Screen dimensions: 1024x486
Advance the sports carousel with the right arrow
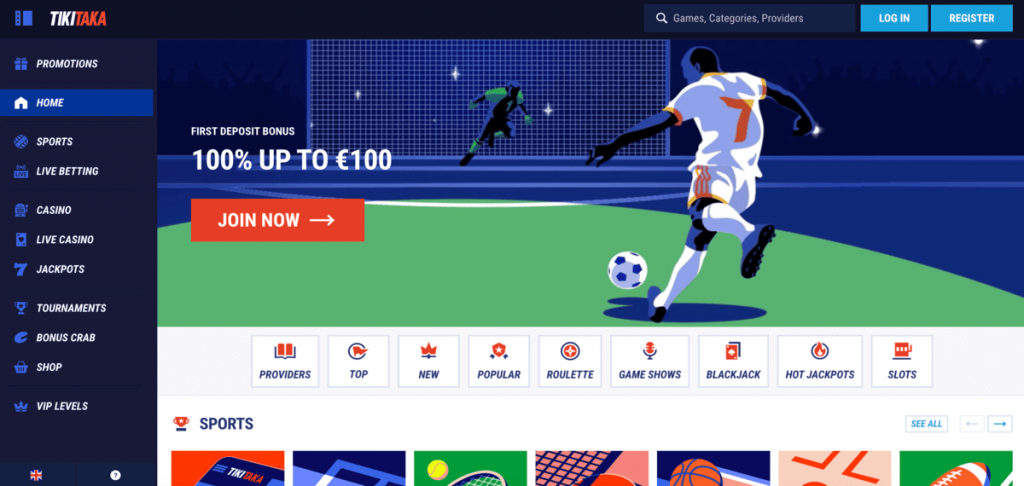pyautogui.click(x=1000, y=424)
